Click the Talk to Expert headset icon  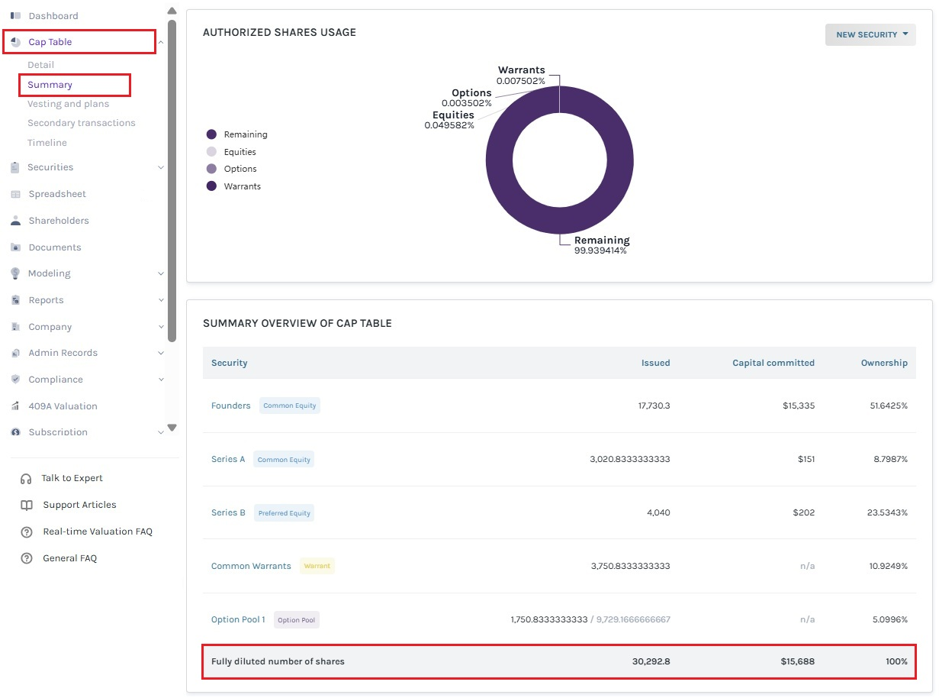point(26,478)
